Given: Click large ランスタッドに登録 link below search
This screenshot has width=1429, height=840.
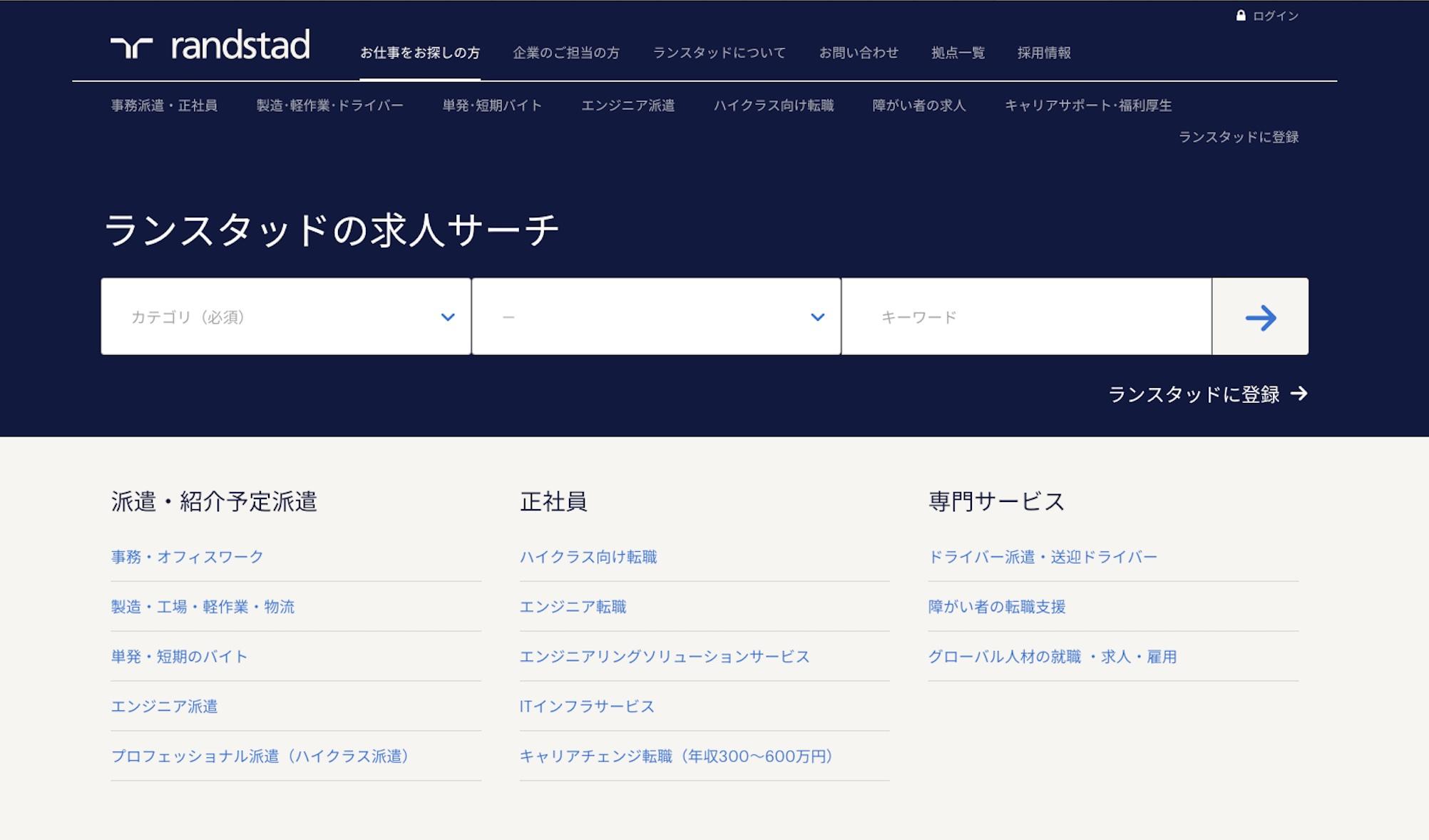Looking at the screenshot, I should (x=1194, y=394).
